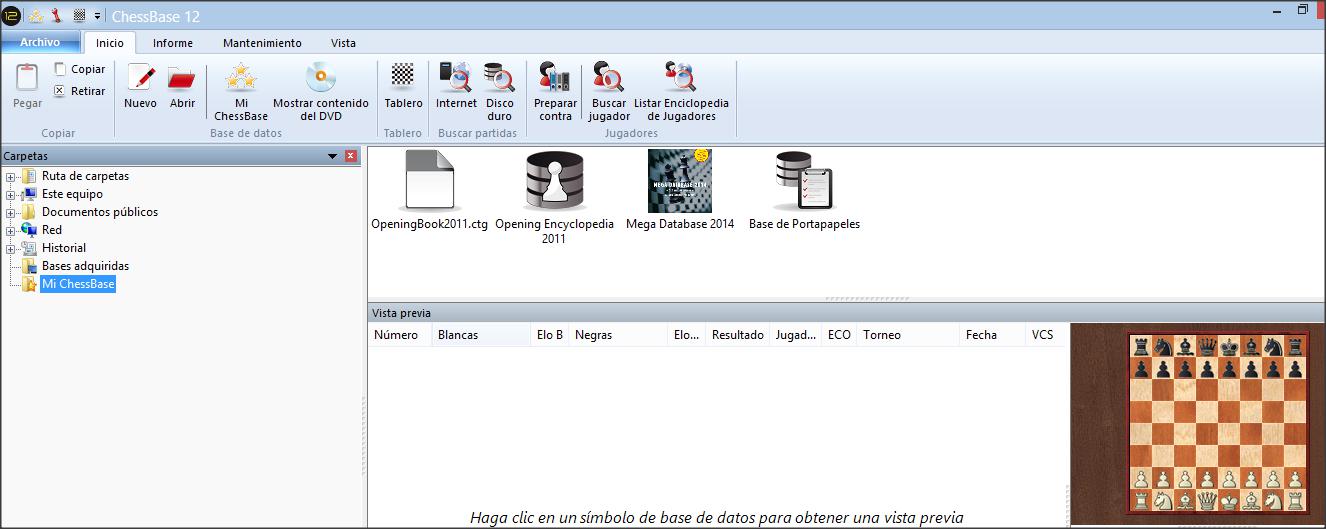The image size is (1326, 529).
Task: Click the Abrir red folder icon
Action: pos(182,78)
